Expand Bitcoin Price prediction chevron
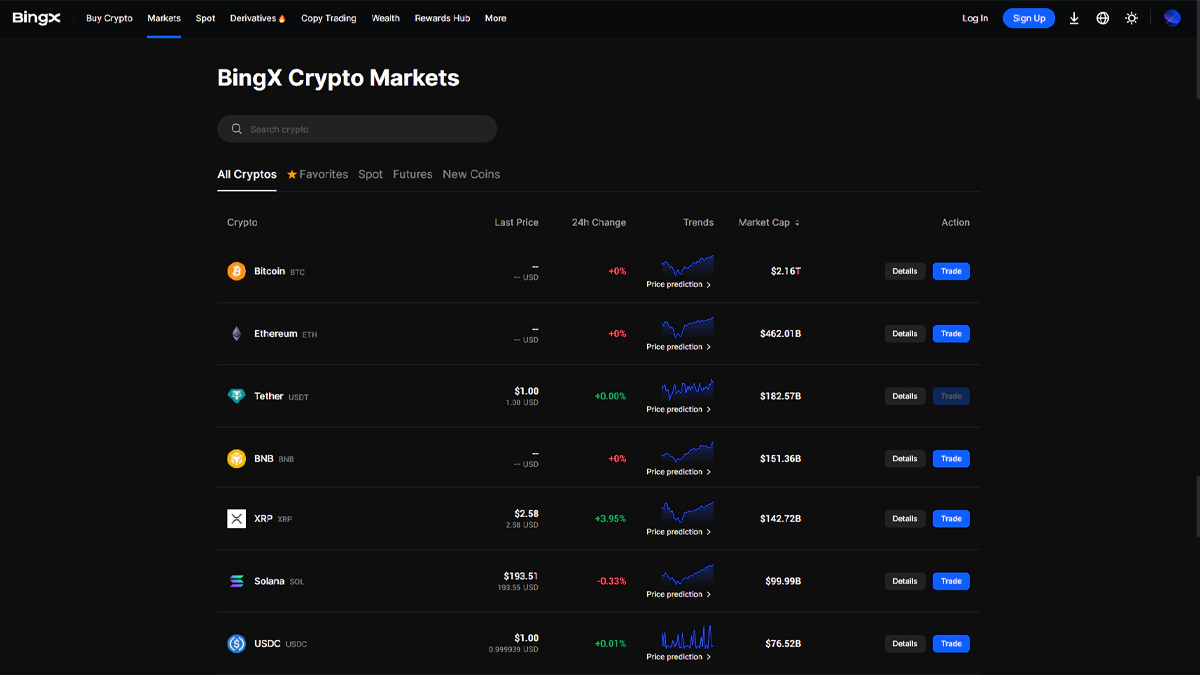Viewport: 1200px width, 675px height. pyautogui.click(x=709, y=285)
